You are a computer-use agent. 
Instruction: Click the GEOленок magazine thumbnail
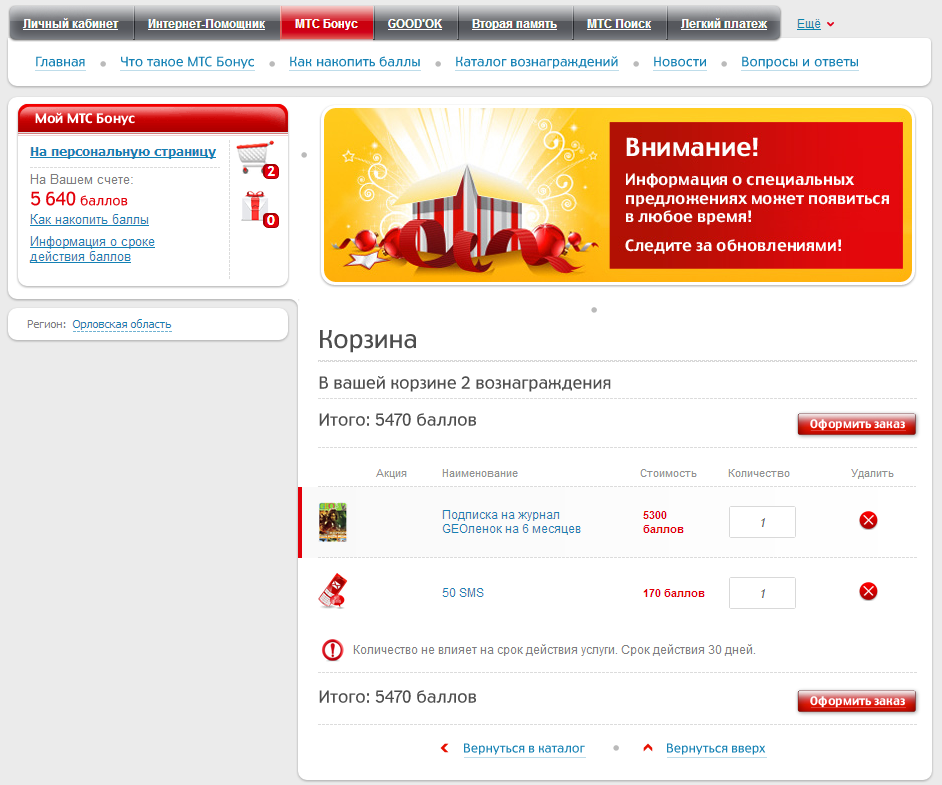coord(332,522)
